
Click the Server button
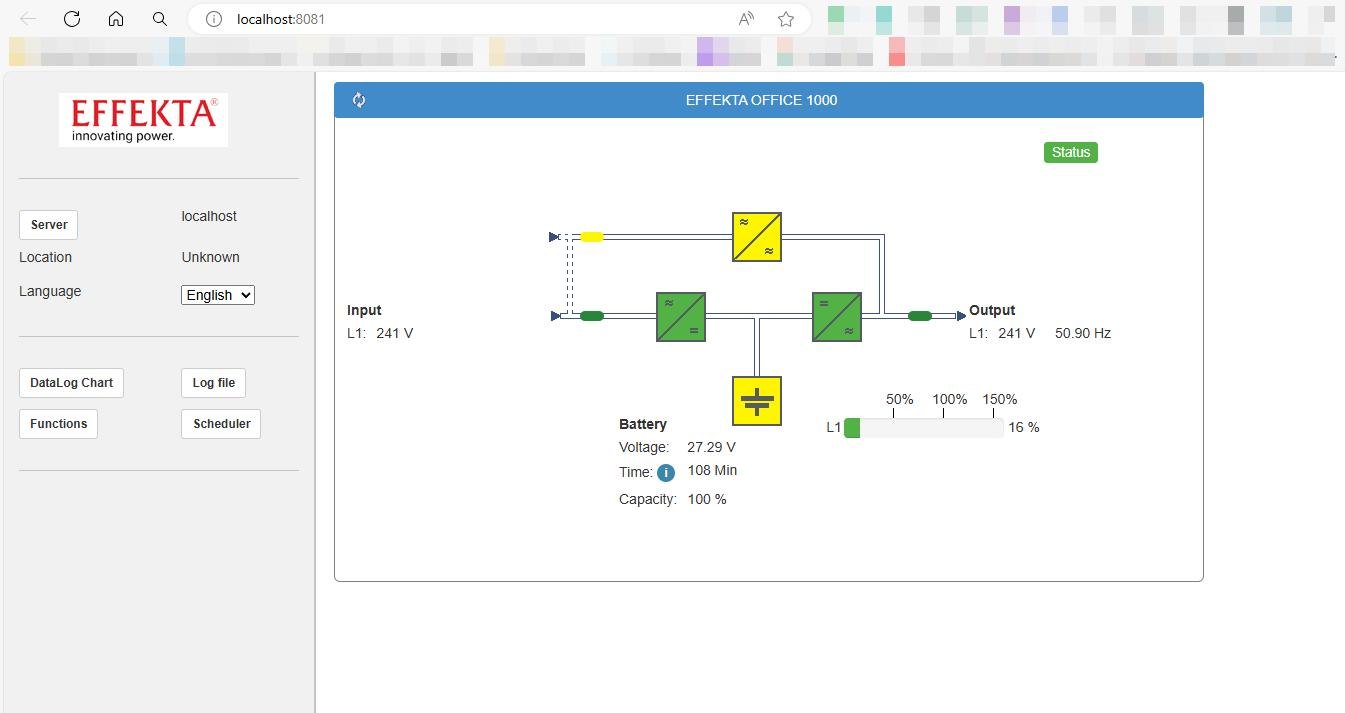[x=48, y=225]
